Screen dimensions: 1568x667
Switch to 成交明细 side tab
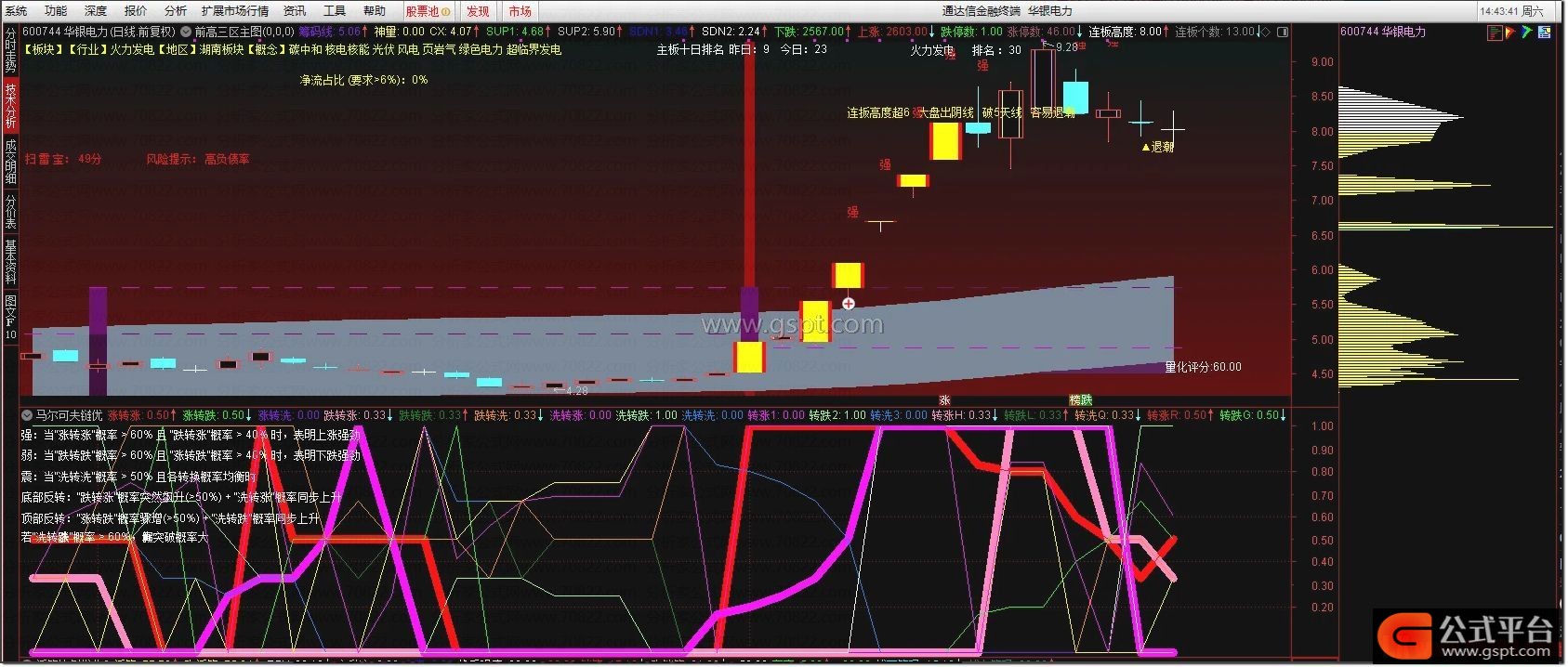(x=10, y=161)
